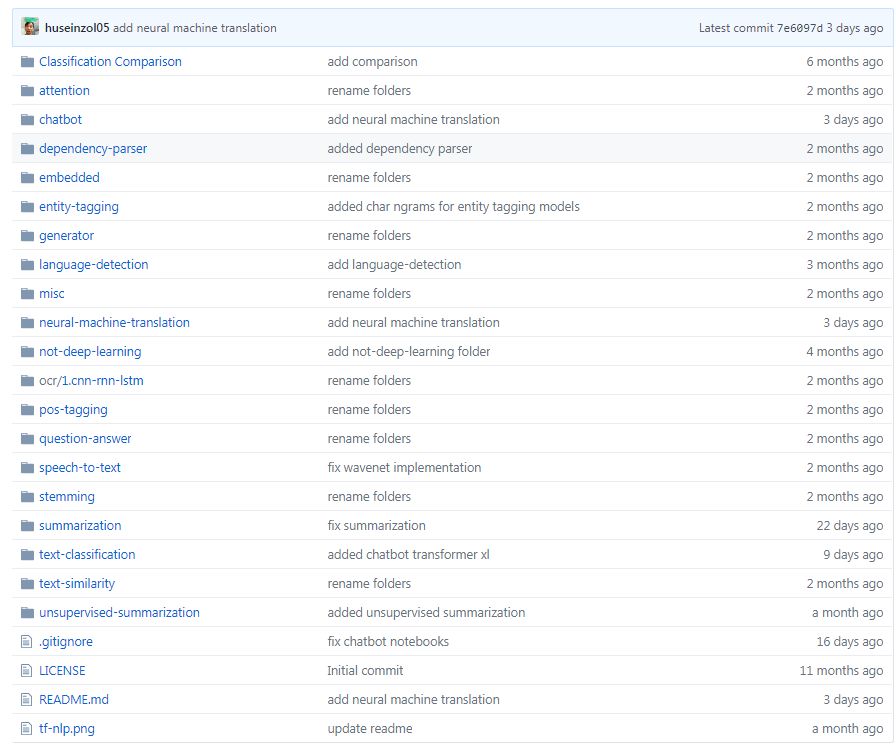896x752 pixels.
Task: Click file icon next to README.md
Action: pyautogui.click(x=26, y=699)
